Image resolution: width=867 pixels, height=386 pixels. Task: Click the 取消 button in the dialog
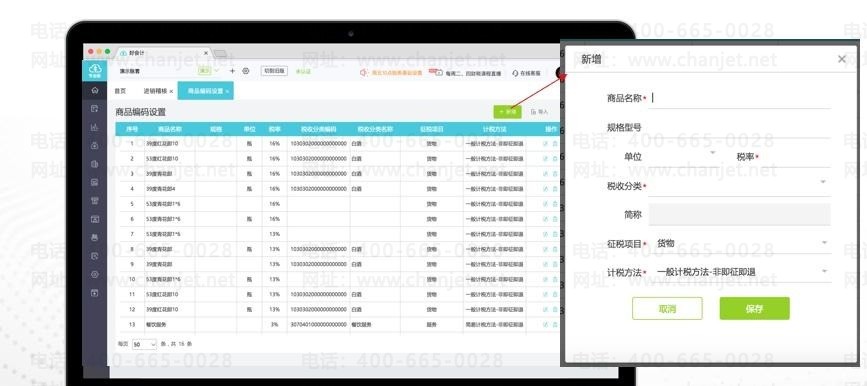pos(667,309)
